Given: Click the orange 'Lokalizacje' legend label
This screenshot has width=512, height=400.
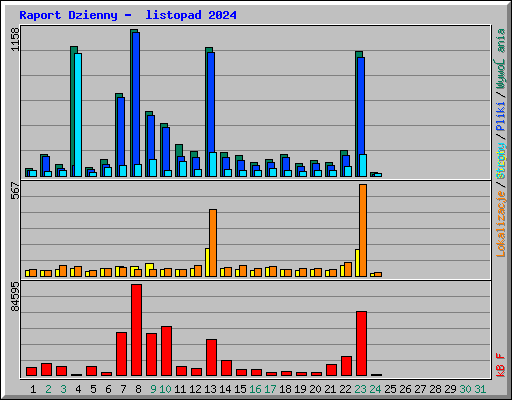Looking at the screenshot, I should 501,223.
